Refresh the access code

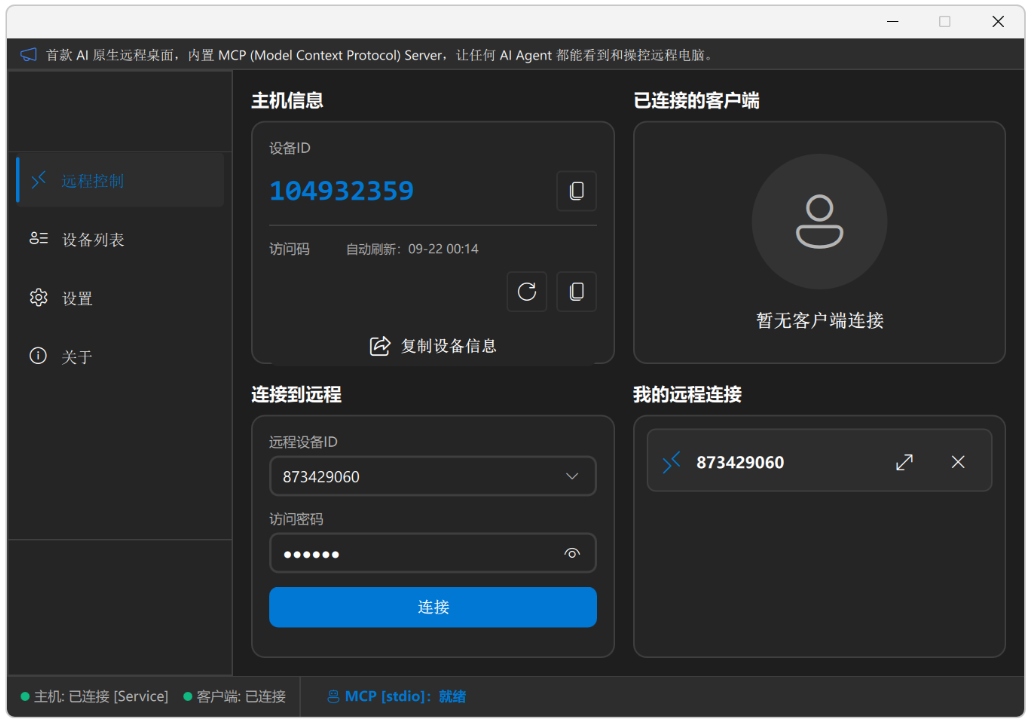[x=527, y=292]
